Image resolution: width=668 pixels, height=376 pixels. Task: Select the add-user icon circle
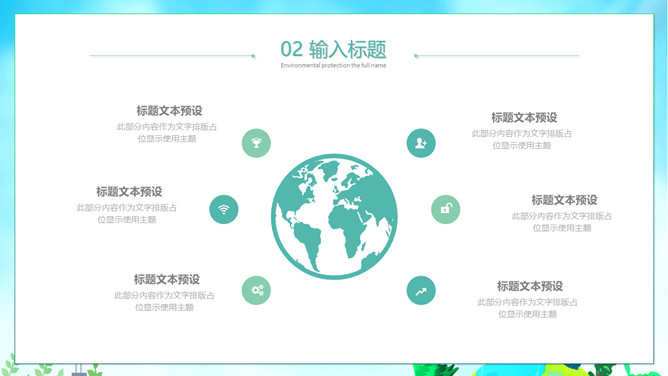click(x=421, y=143)
